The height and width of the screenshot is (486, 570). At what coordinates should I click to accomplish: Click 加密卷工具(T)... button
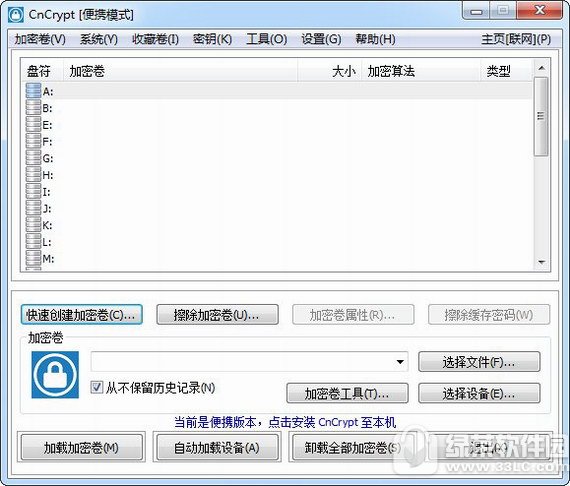tap(347, 393)
